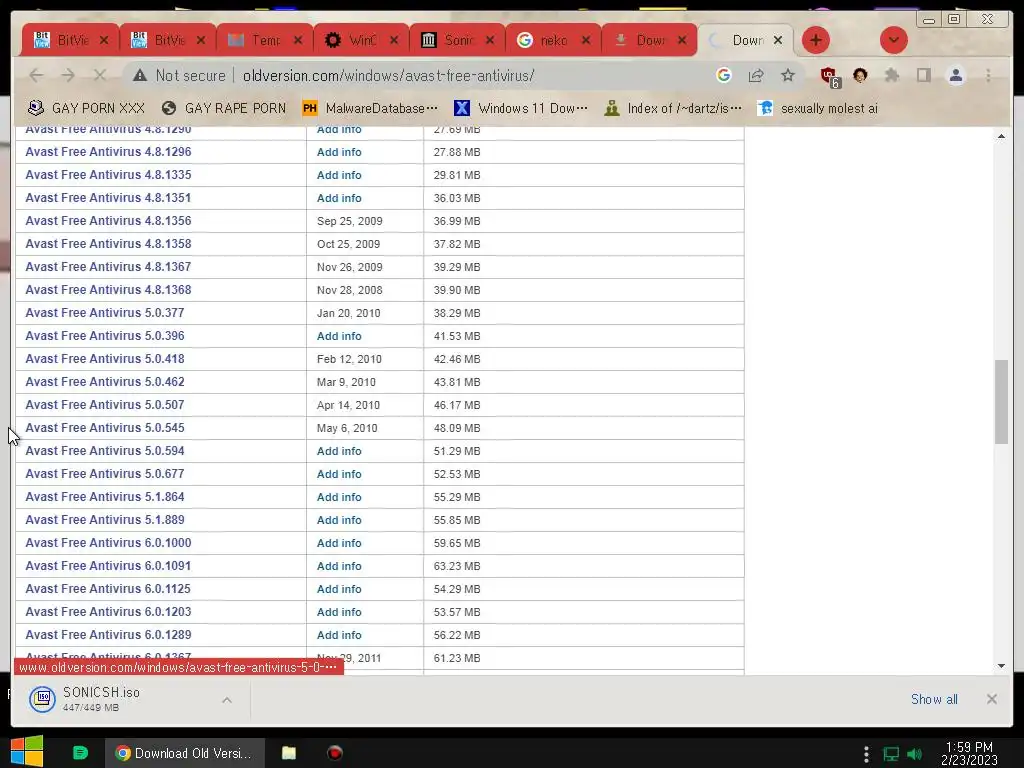Image resolution: width=1024 pixels, height=768 pixels.
Task: Click the Chrome taskbar button Download Old Versi…
Action: [185, 753]
